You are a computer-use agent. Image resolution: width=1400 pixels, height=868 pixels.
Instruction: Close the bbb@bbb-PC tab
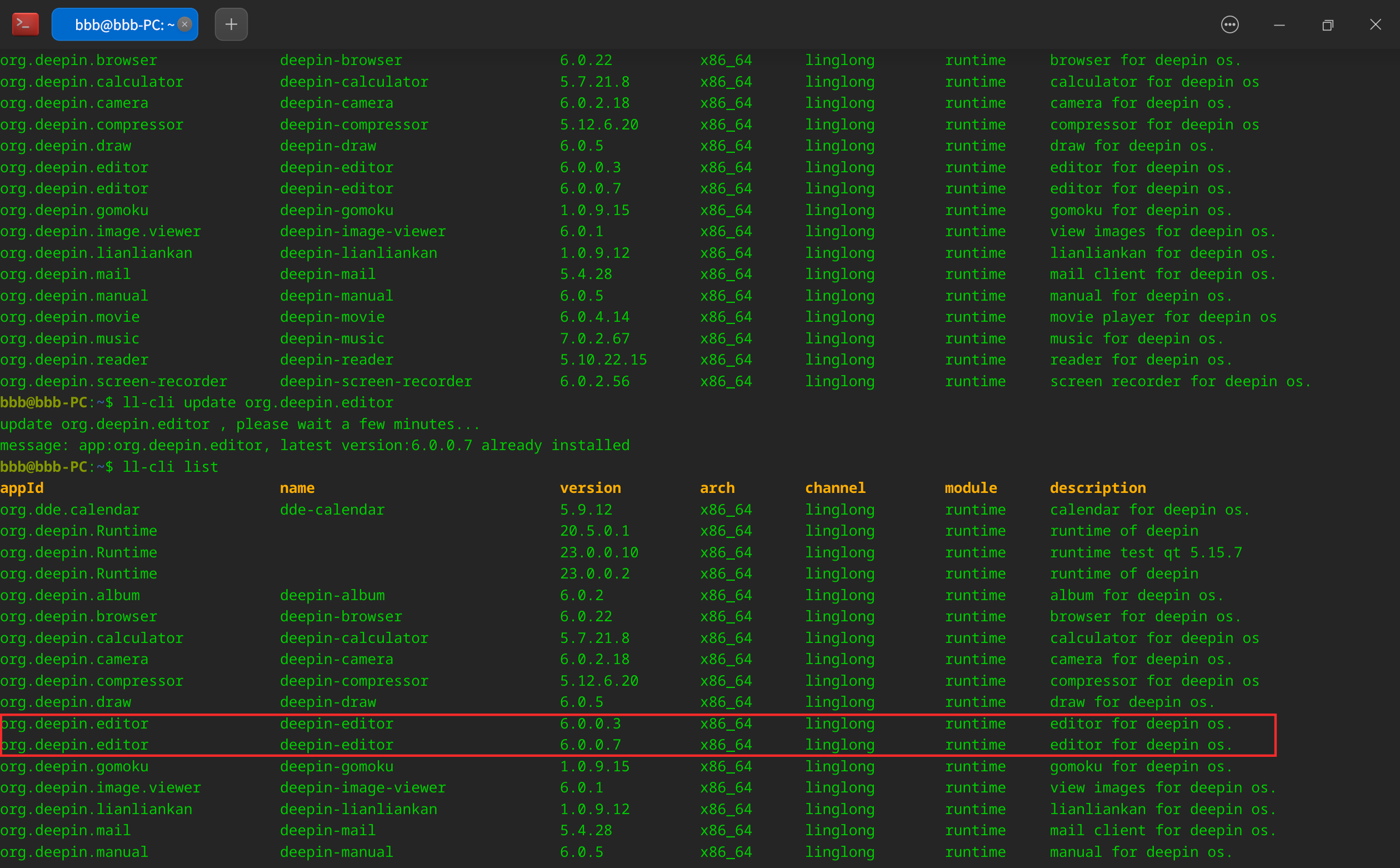click(185, 24)
